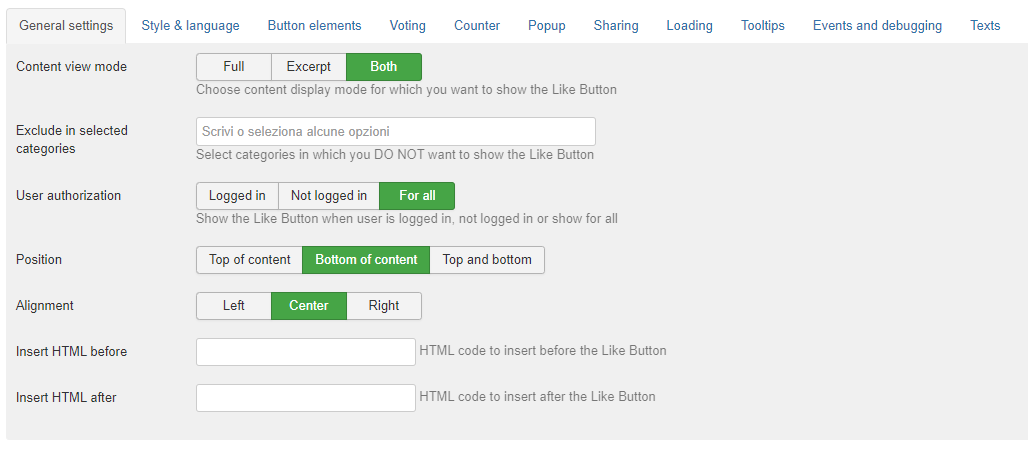
Task: Align the button Left
Action: pyautogui.click(x=233, y=305)
